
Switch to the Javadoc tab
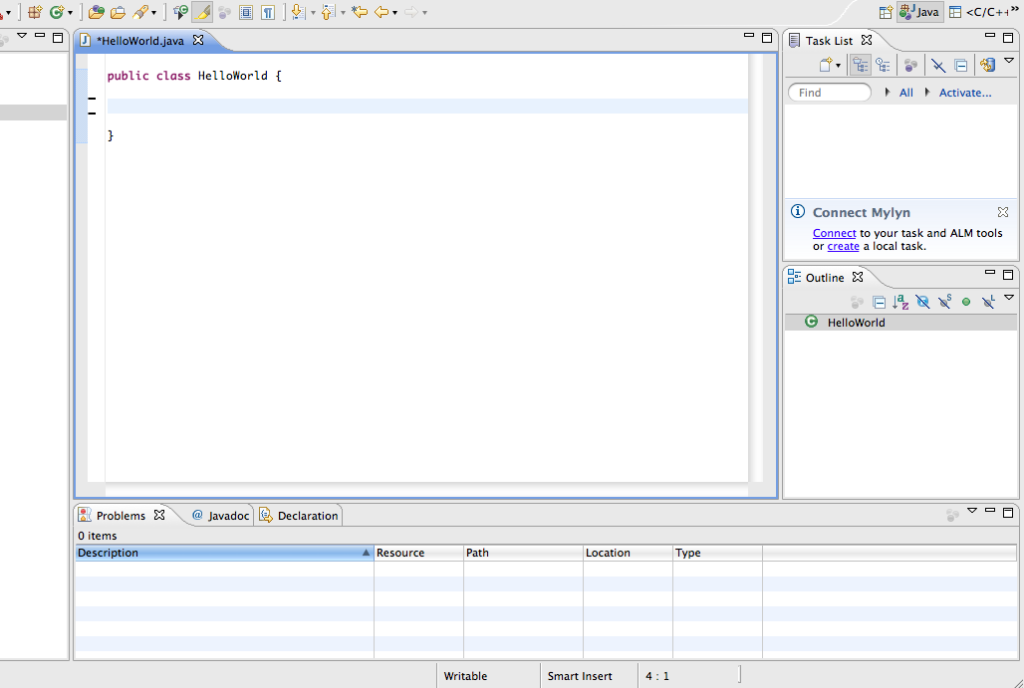221,516
